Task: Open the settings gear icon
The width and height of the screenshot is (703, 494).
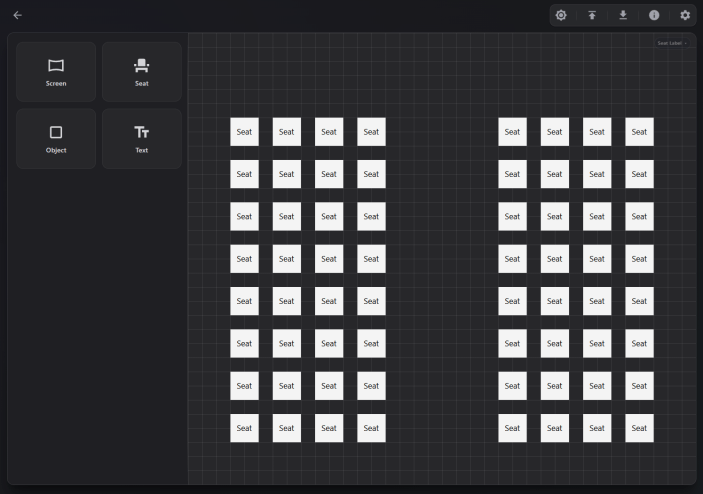Action: [685, 15]
